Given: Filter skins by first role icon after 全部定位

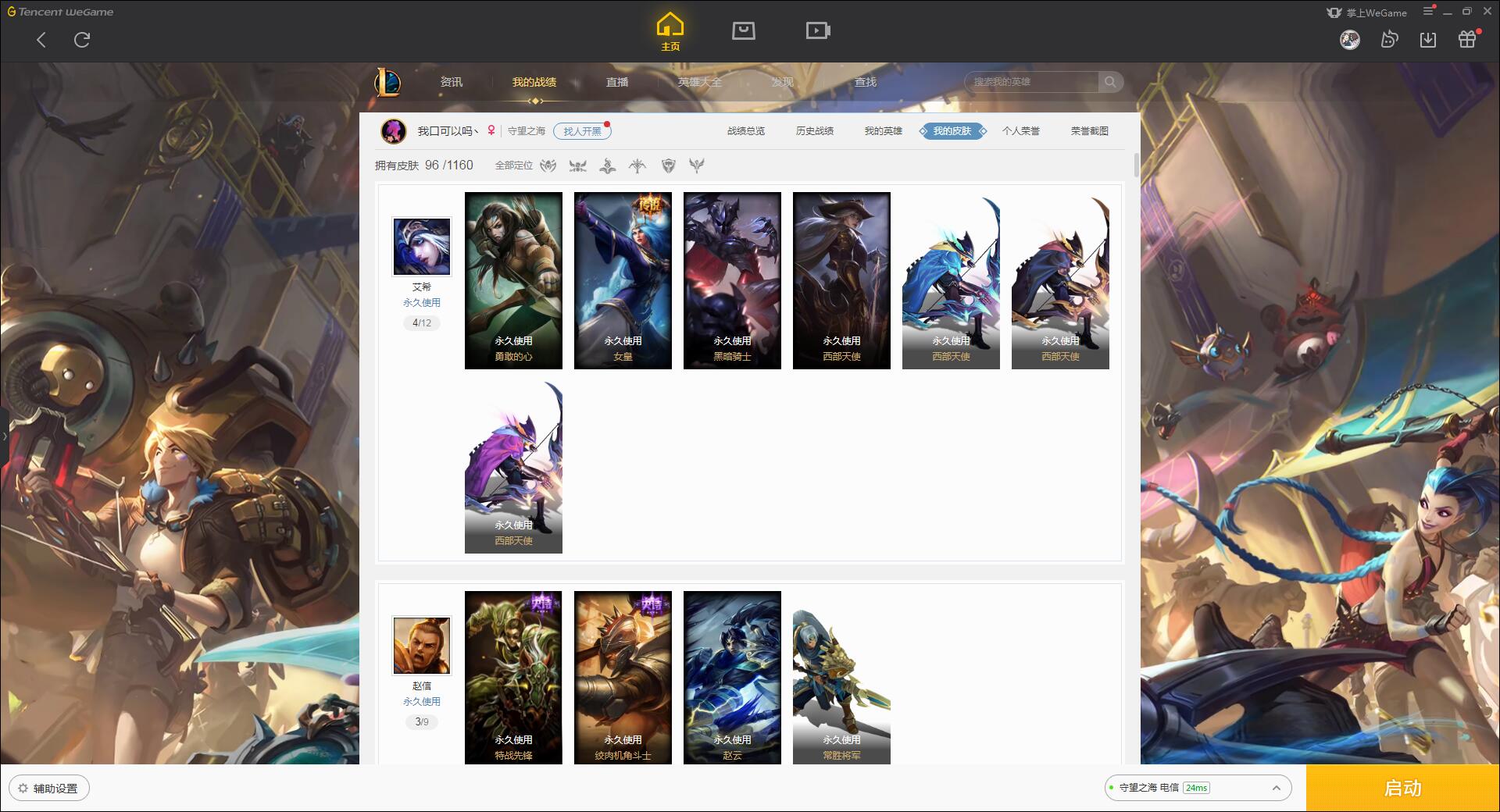Looking at the screenshot, I should tap(548, 166).
